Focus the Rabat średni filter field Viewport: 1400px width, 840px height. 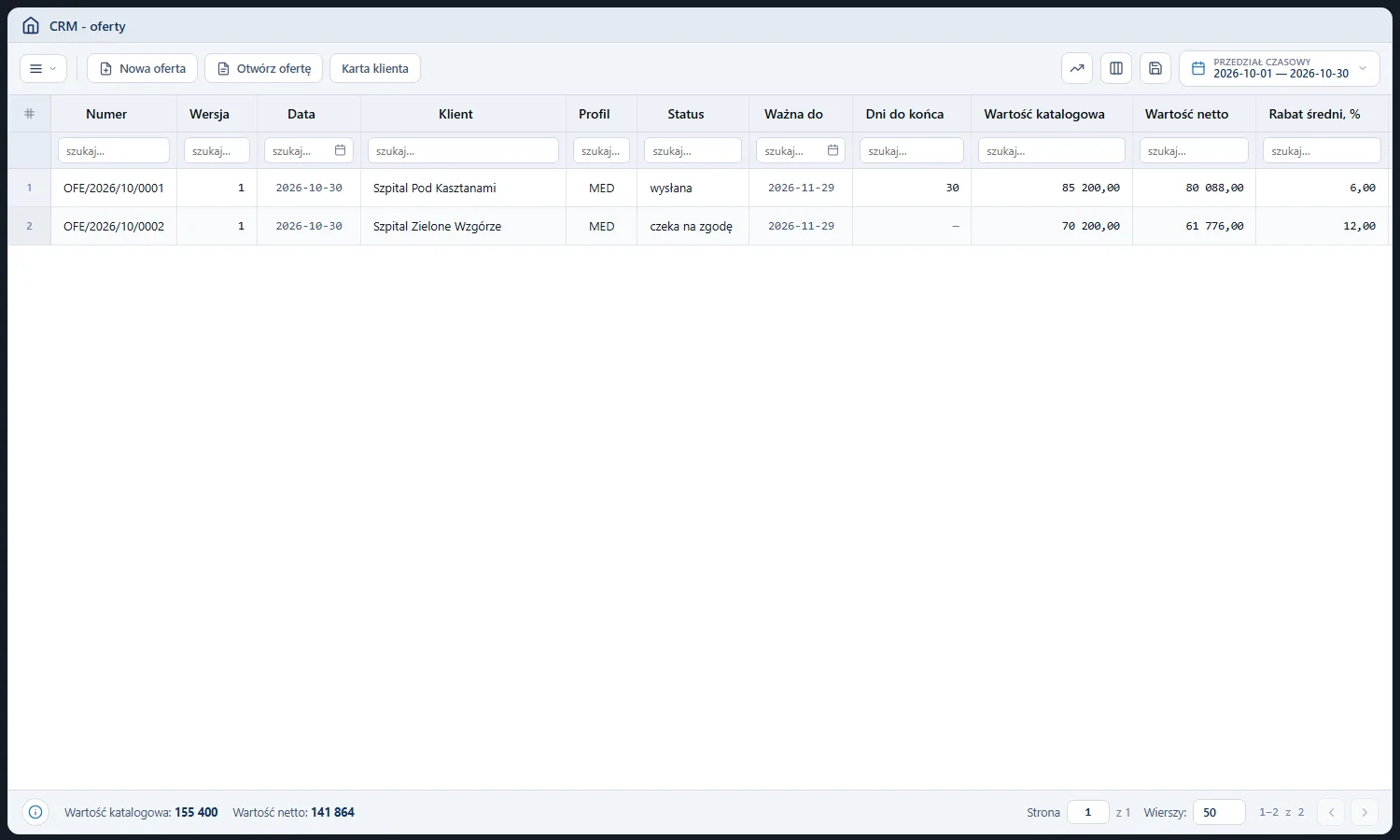point(1322,150)
